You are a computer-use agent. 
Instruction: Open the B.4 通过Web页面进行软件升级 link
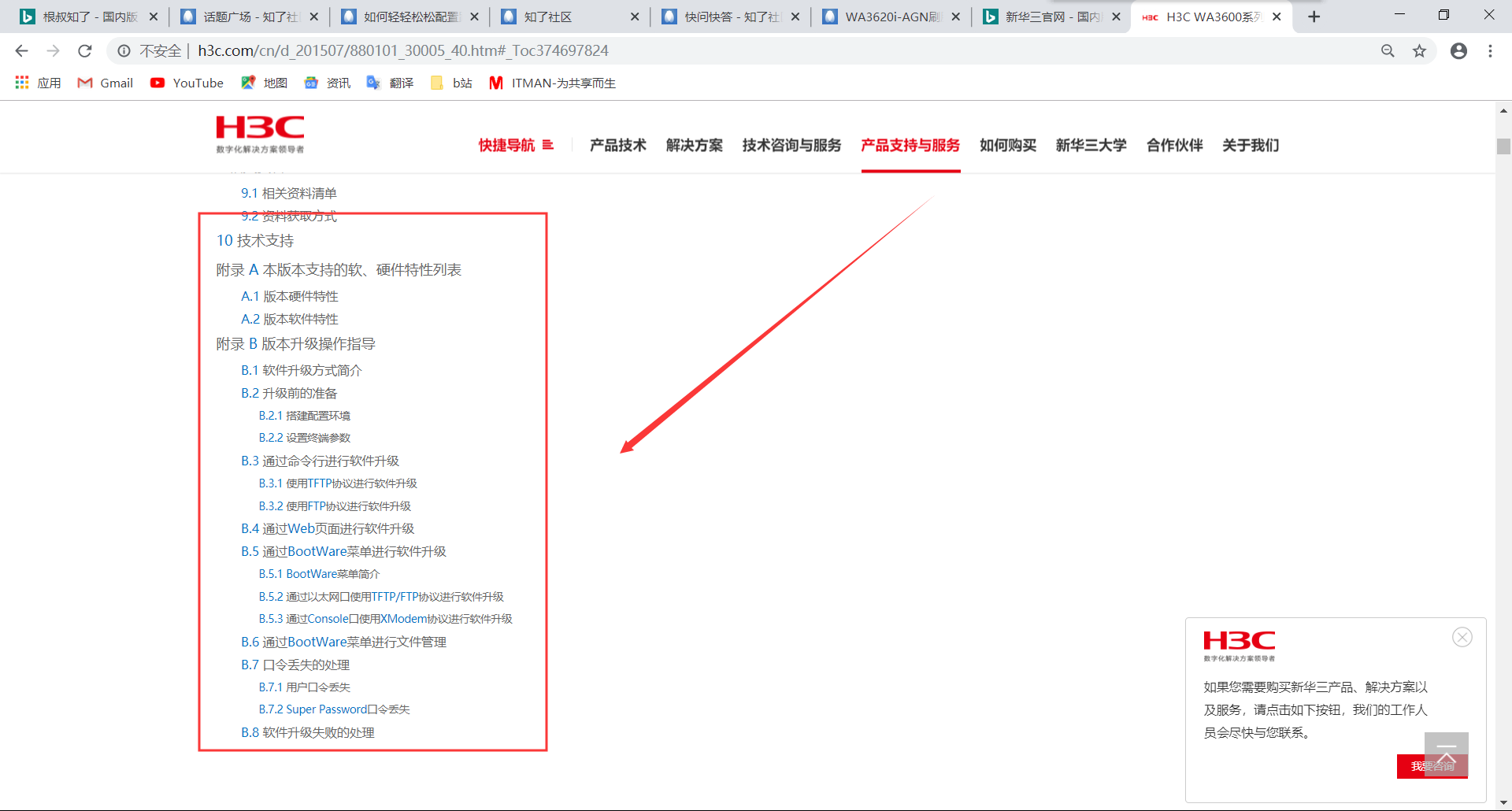click(x=328, y=529)
